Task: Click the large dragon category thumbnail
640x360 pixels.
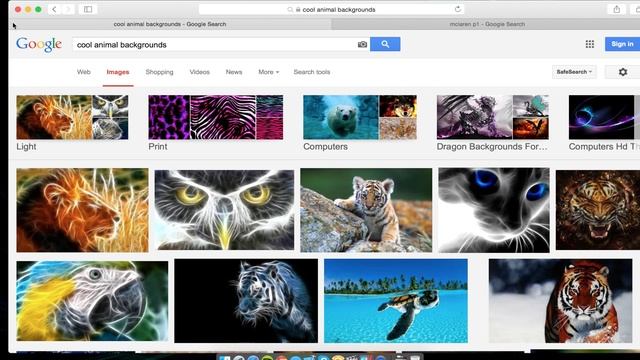Action: pyautogui.click(x=474, y=117)
